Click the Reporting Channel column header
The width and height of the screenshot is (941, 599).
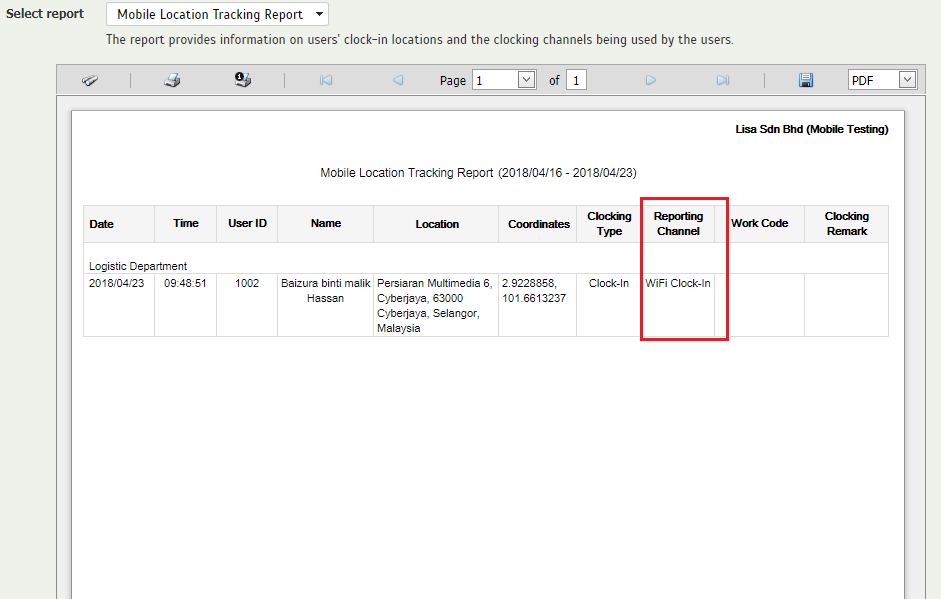pos(678,223)
